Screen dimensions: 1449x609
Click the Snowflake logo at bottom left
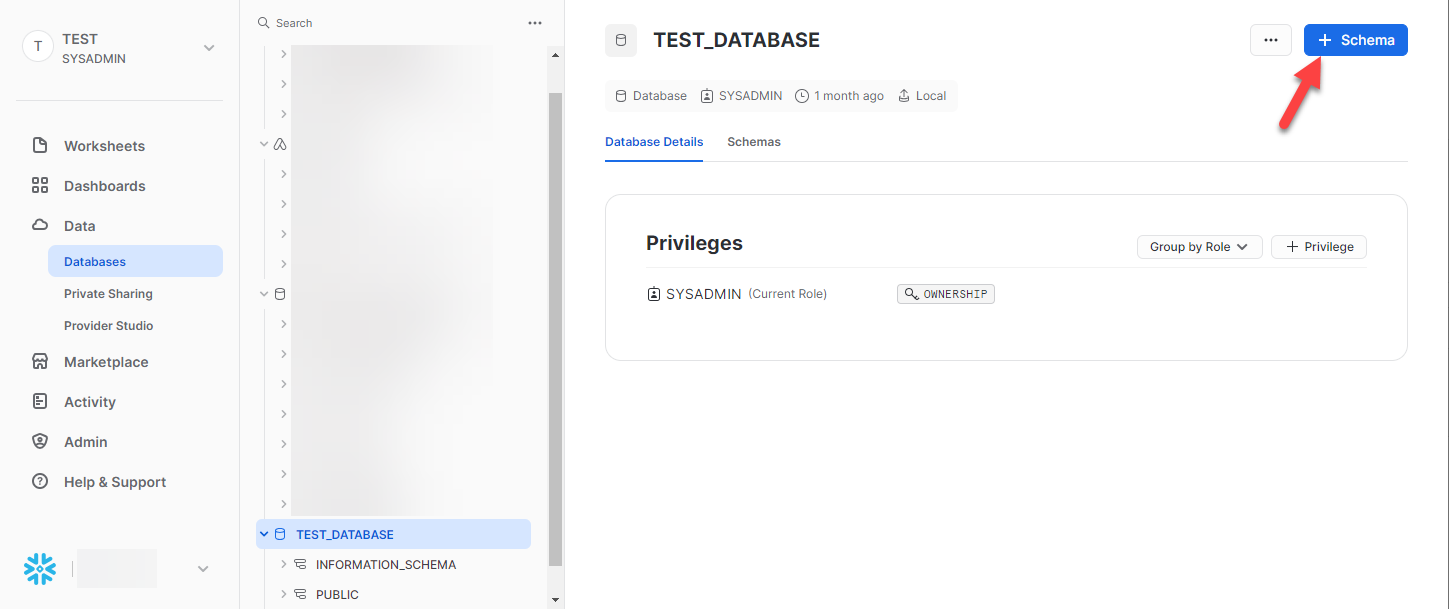point(39,568)
